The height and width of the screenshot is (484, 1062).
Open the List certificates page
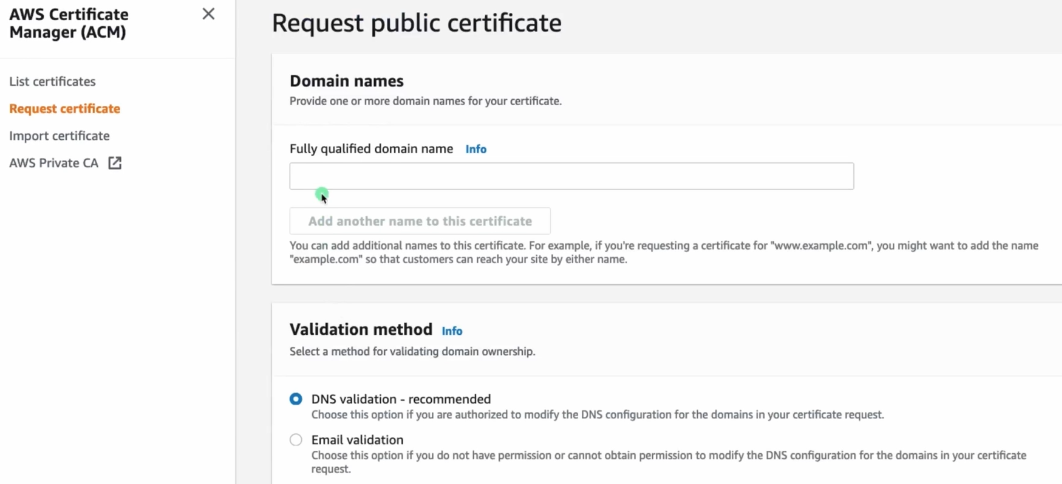(52, 81)
